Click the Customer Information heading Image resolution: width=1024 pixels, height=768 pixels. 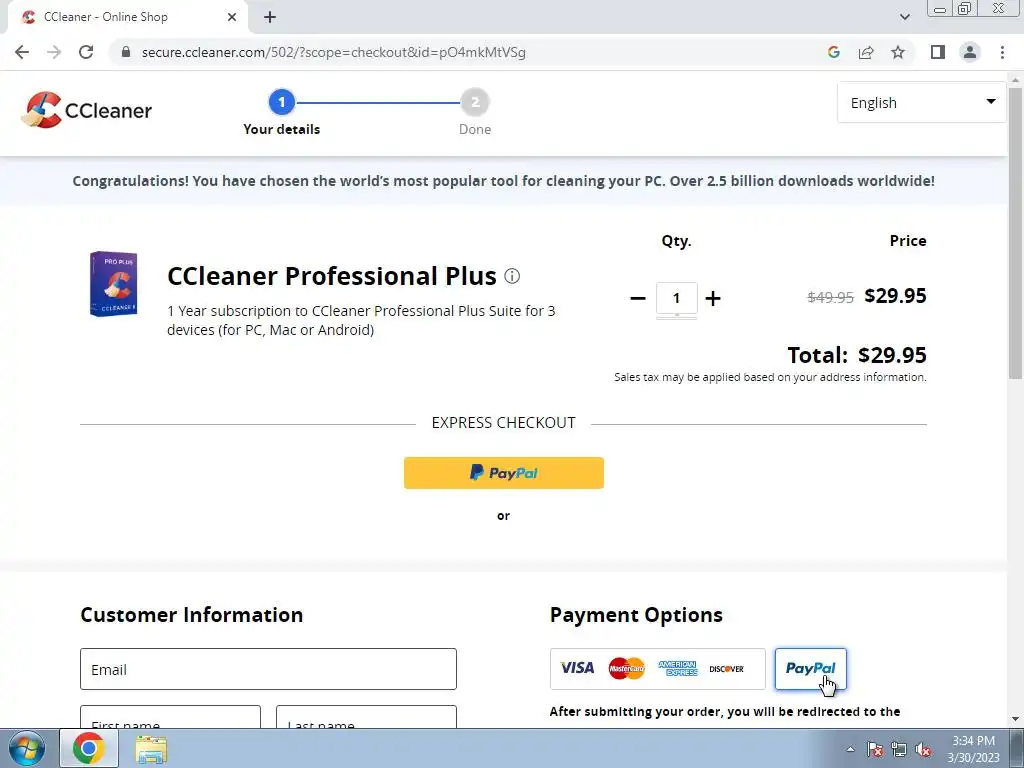(x=191, y=615)
